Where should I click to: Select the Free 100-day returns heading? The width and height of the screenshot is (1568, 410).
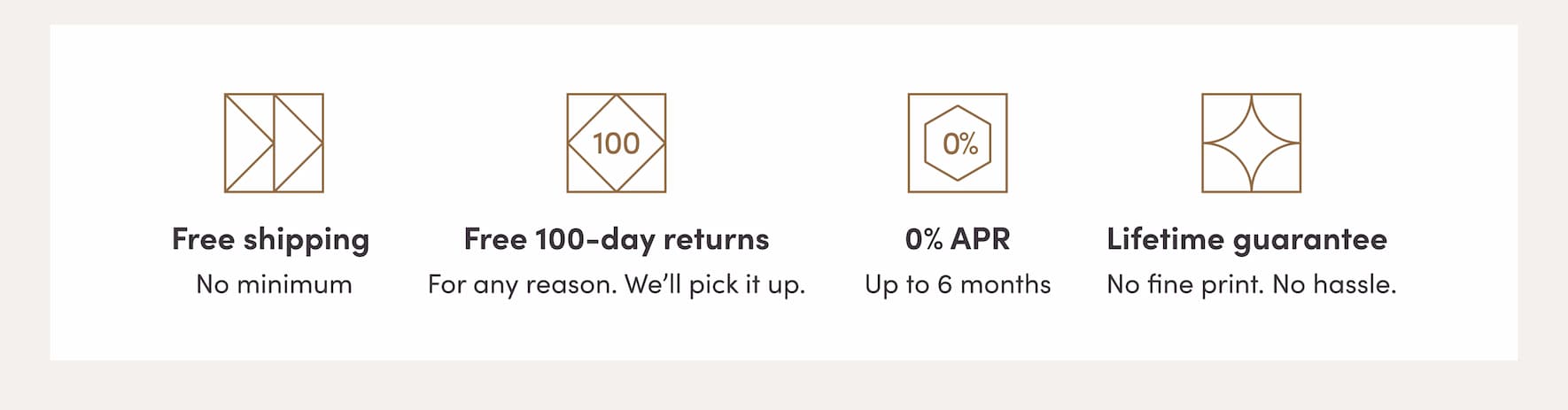tap(617, 240)
